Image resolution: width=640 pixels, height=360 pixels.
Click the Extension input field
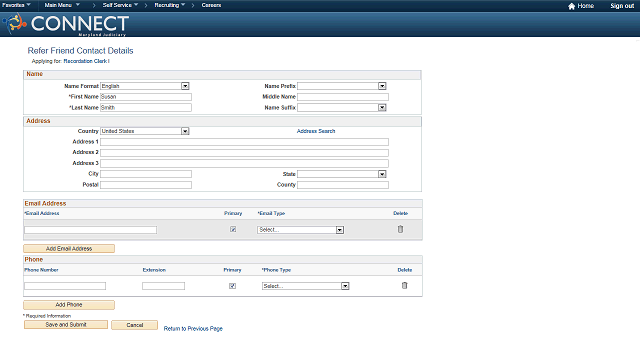point(163,286)
